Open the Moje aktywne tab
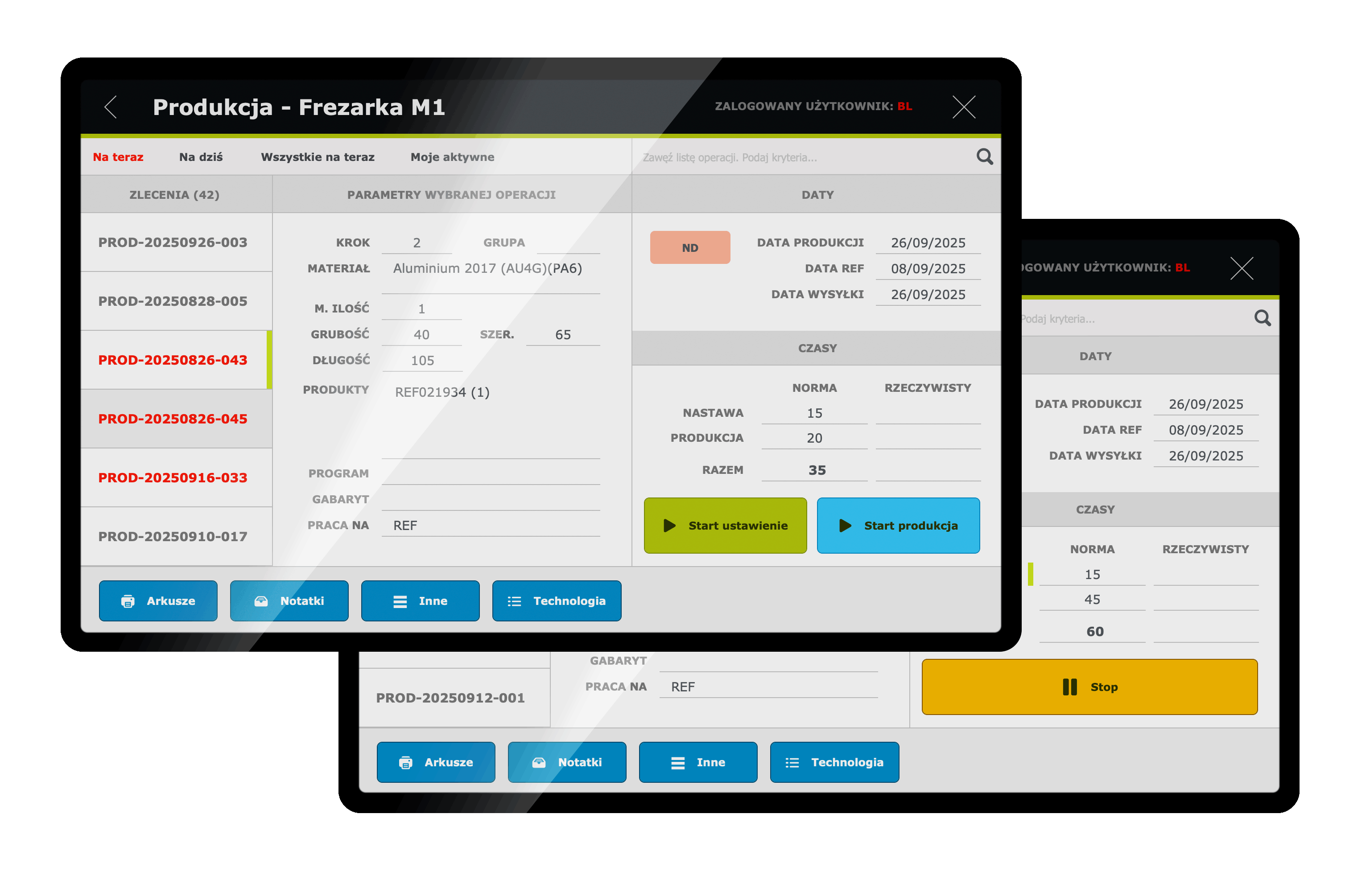The width and height of the screenshot is (1370, 896). pyautogui.click(x=452, y=157)
